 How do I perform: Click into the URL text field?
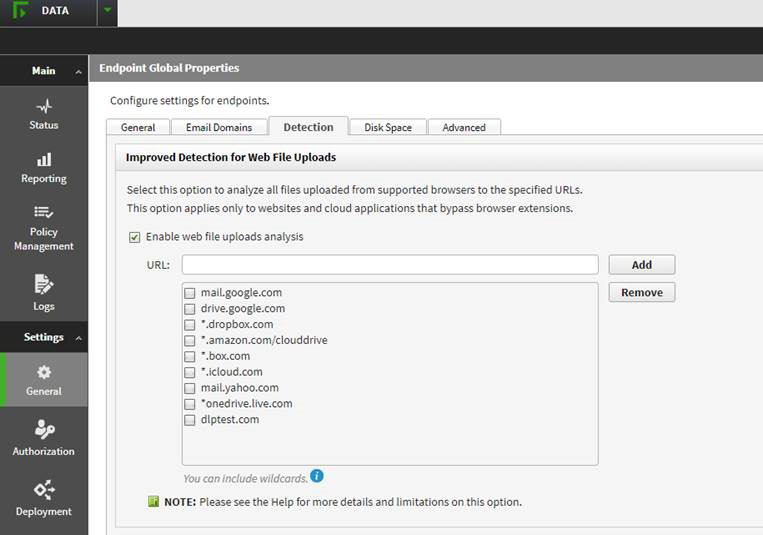[390, 265]
